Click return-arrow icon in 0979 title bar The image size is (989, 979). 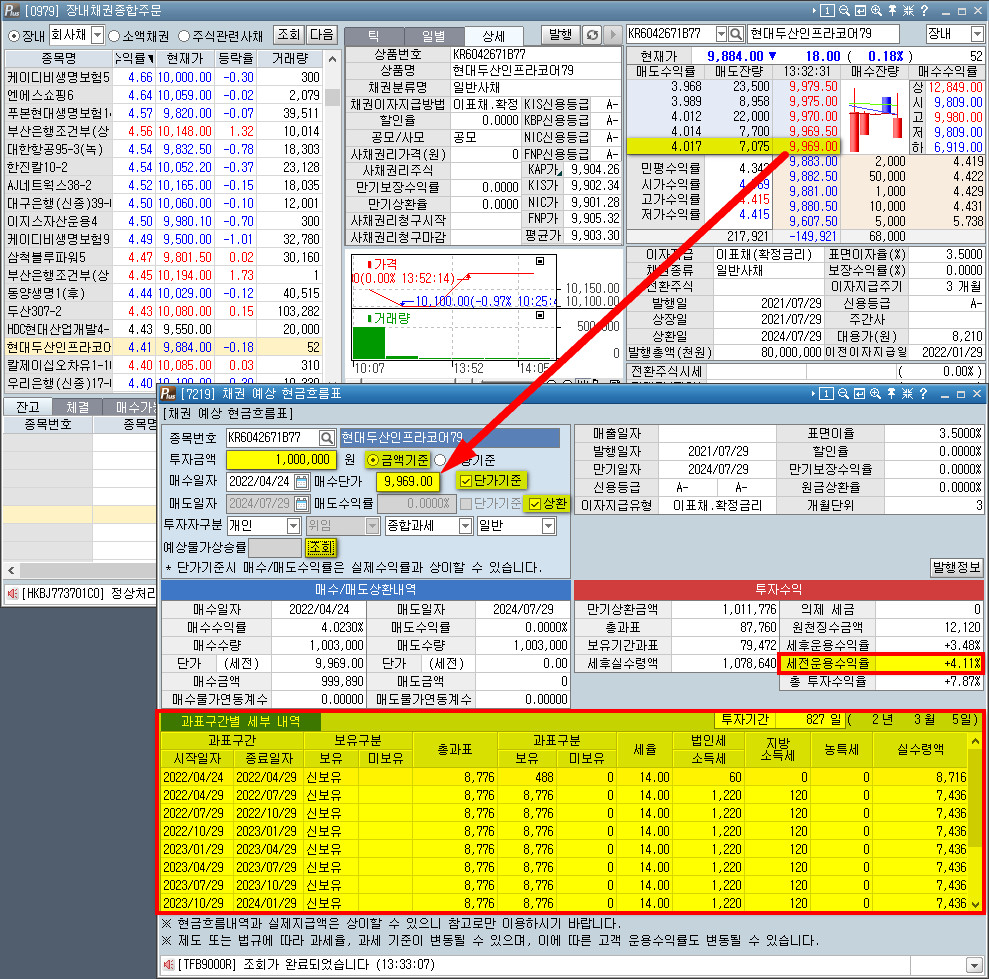[x=860, y=11]
